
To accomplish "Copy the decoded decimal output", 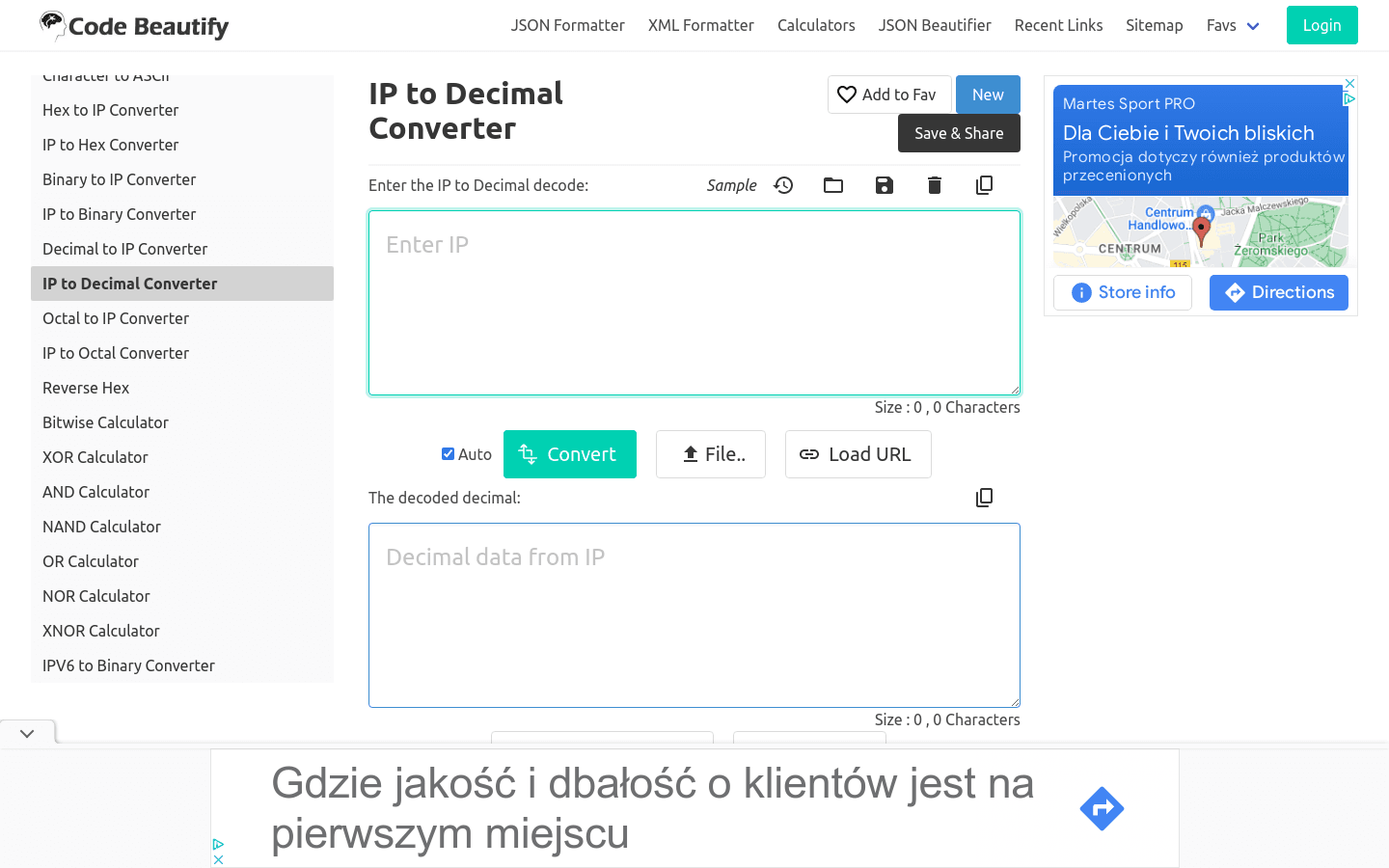I will click(x=984, y=498).
